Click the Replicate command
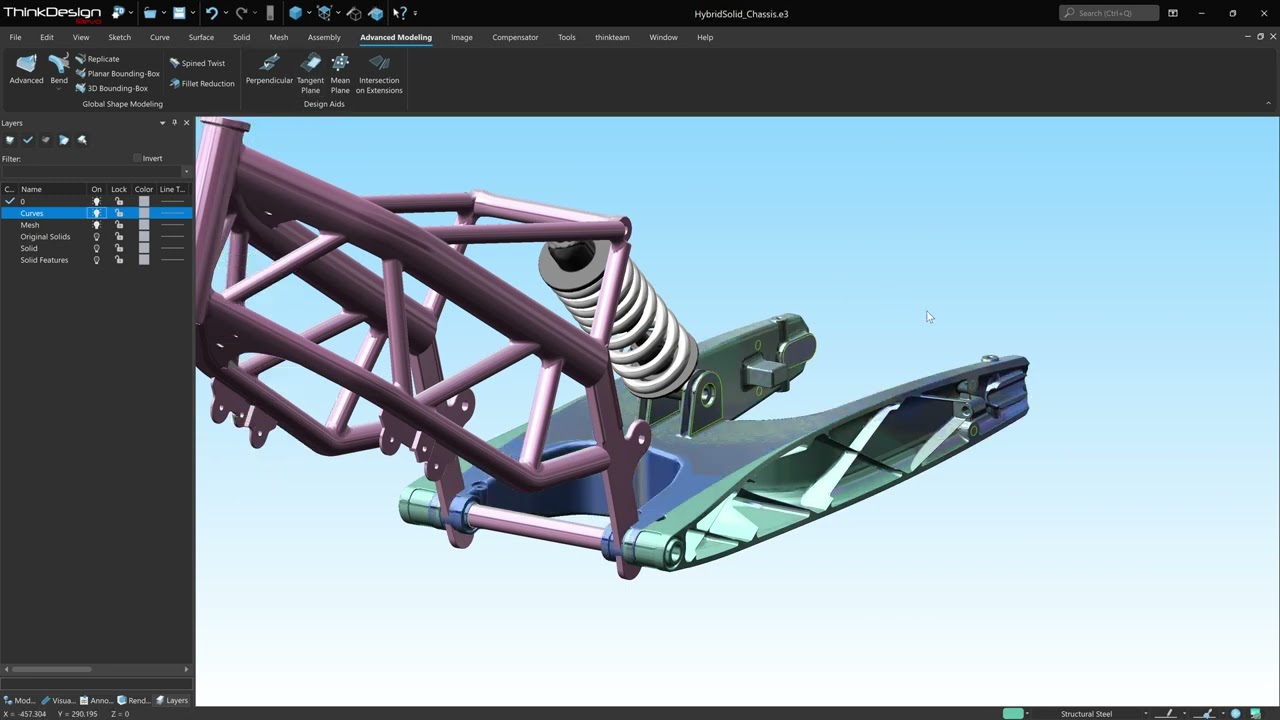The width and height of the screenshot is (1280, 720). pos(97,59)
